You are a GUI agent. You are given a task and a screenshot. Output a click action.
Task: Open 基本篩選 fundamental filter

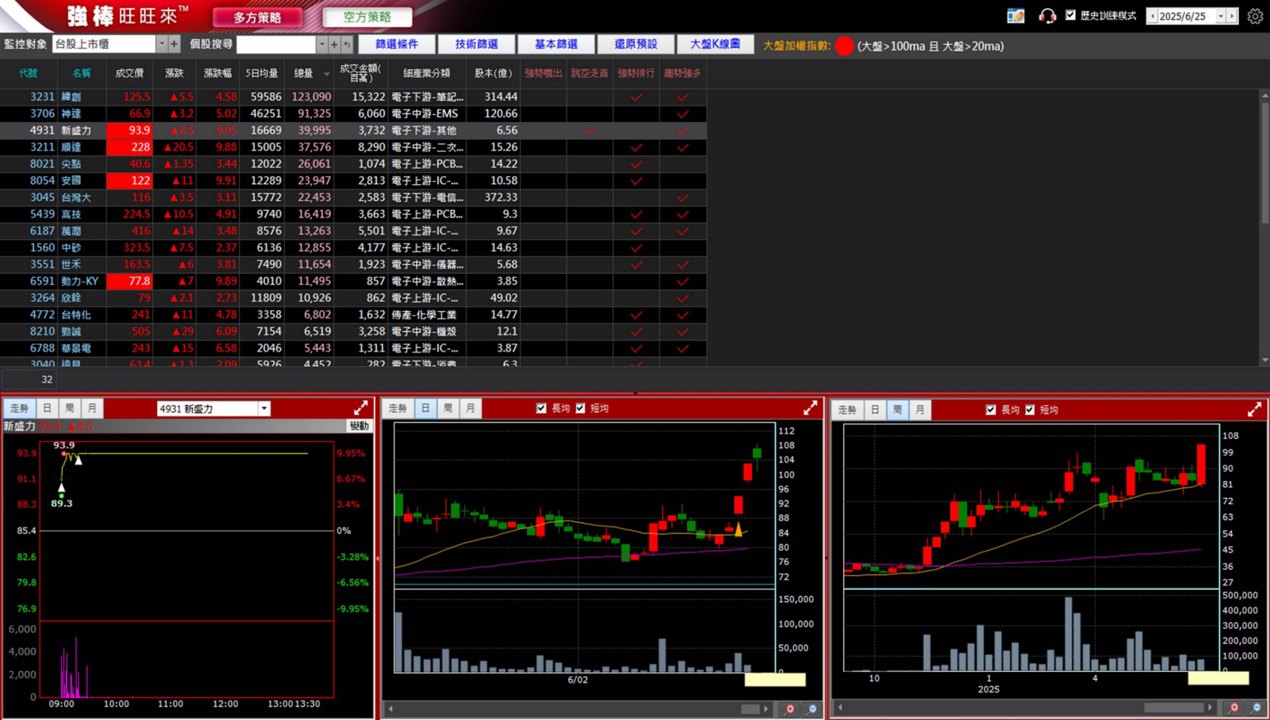(556, 45)
